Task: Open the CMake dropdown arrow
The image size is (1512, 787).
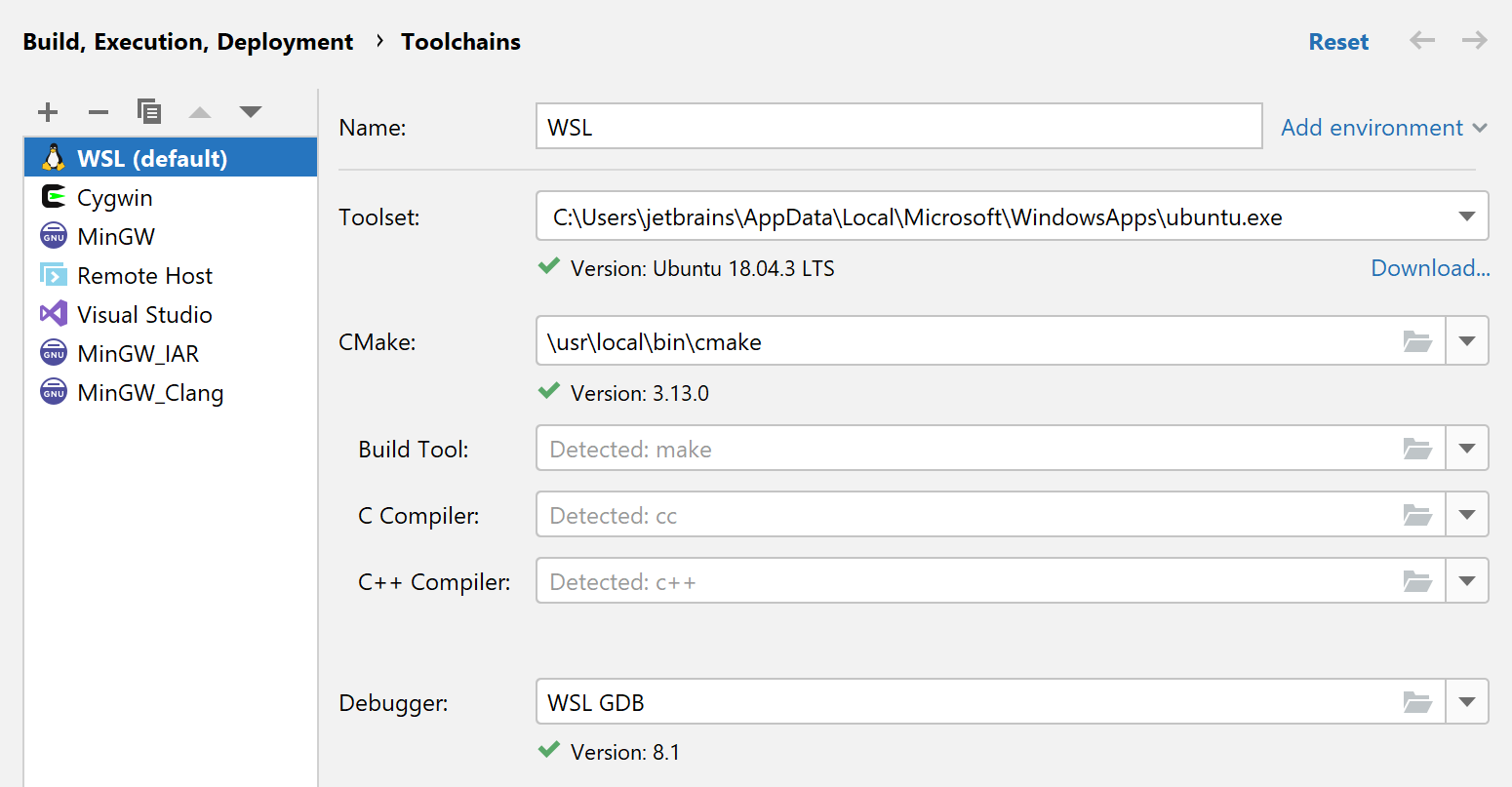Action: pos(1467,341)
